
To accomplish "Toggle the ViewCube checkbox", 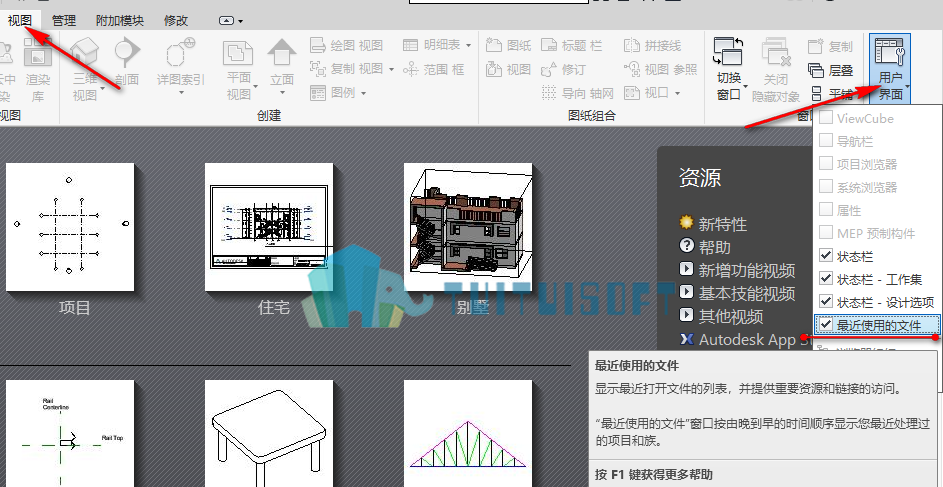I will 826,117.
